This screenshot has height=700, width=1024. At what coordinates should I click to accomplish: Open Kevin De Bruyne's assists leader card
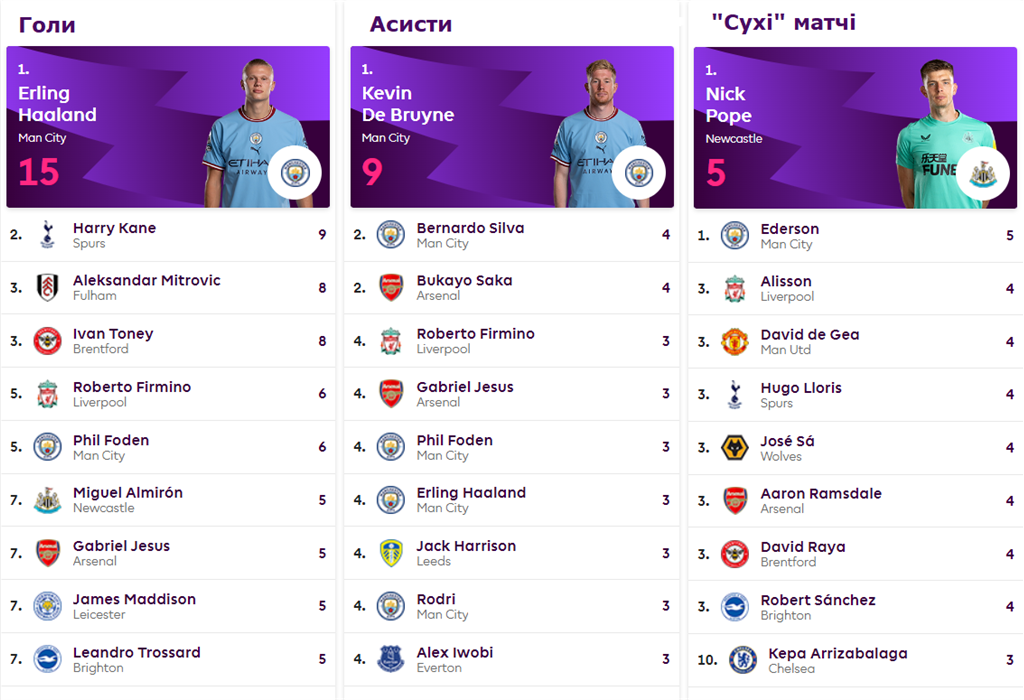pyautogui.click(x=512, y=127)
